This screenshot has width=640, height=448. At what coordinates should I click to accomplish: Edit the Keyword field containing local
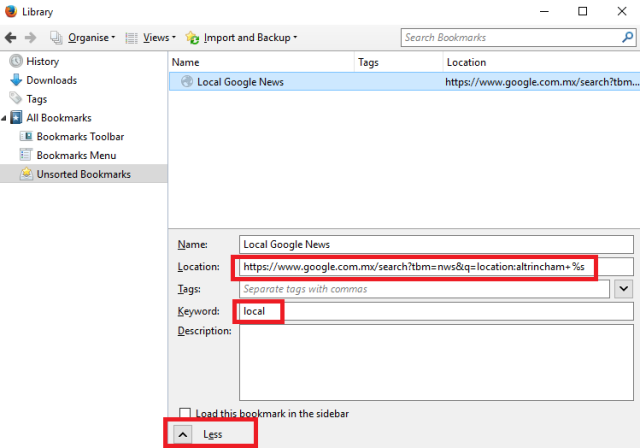(x=436, y=311)
